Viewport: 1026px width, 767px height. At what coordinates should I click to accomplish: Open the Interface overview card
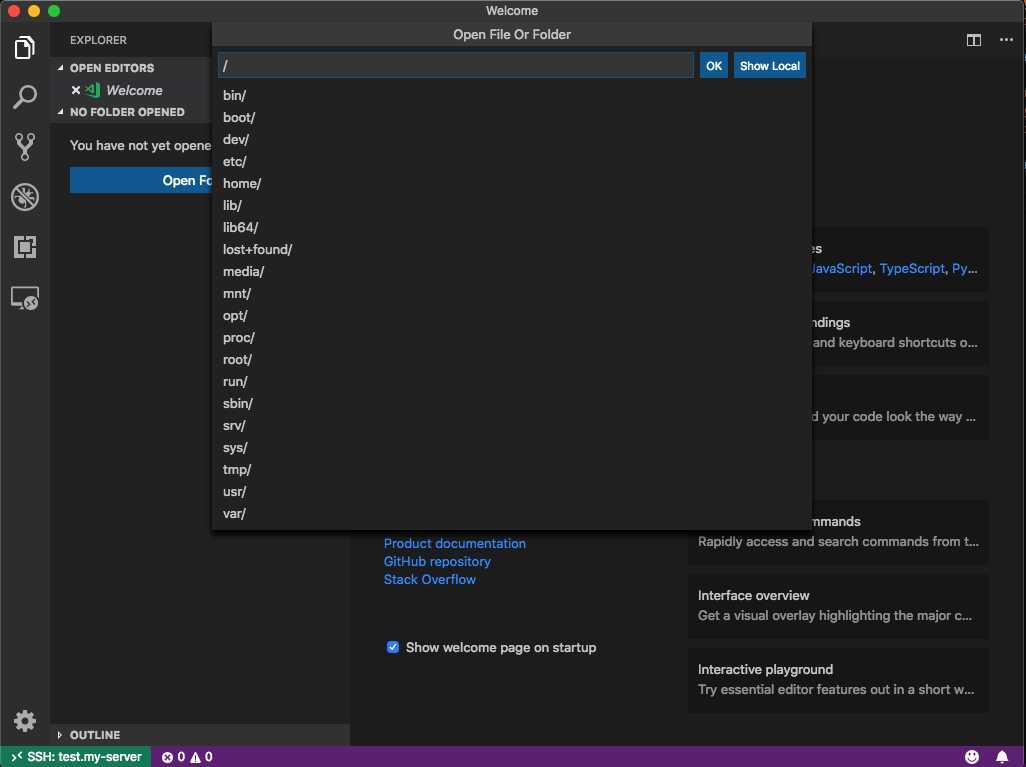[838, 605]
